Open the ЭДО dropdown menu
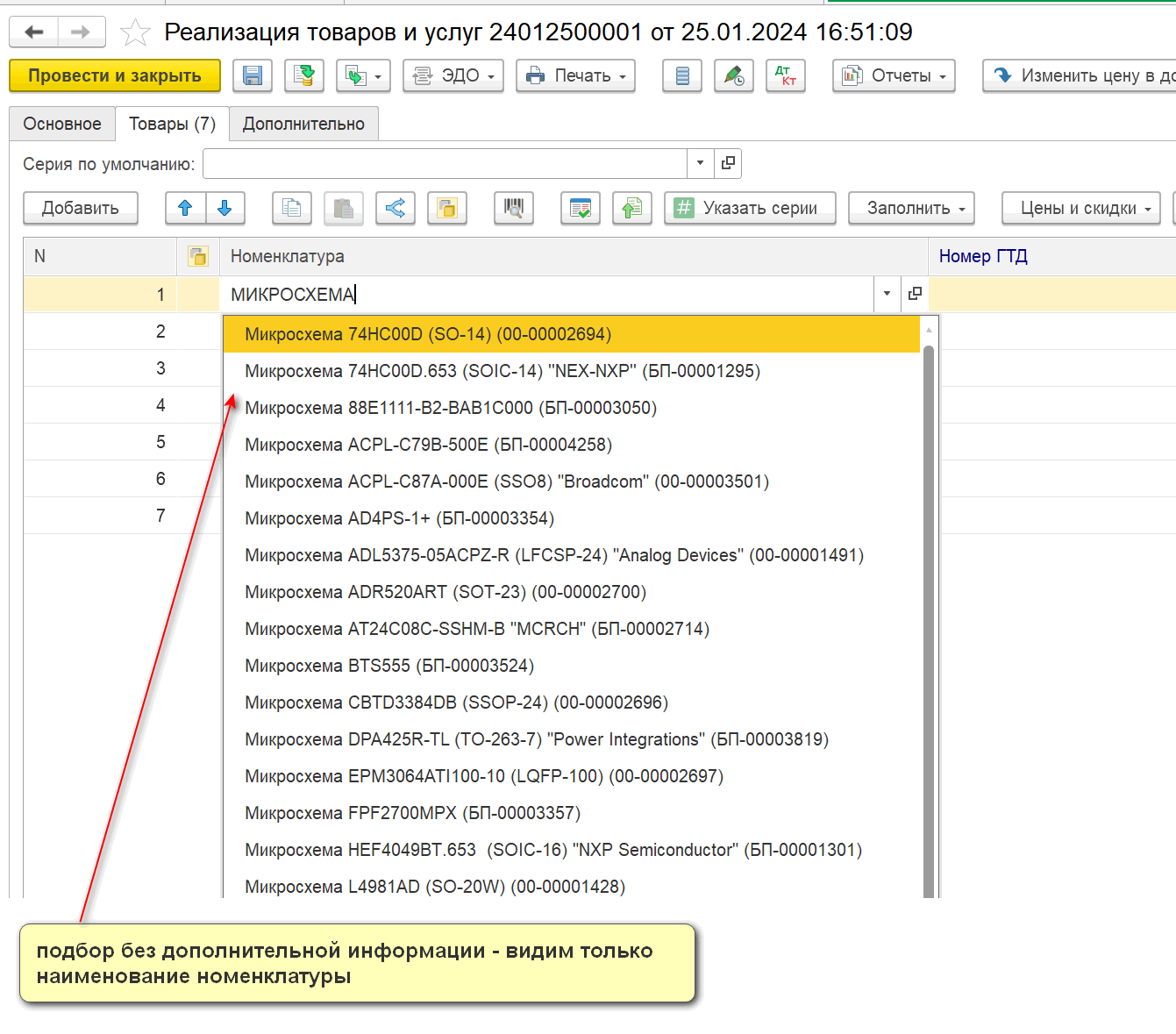The width and height of the screenshot is (1176, 1034). pyautogui.click(x=453, y=76)
